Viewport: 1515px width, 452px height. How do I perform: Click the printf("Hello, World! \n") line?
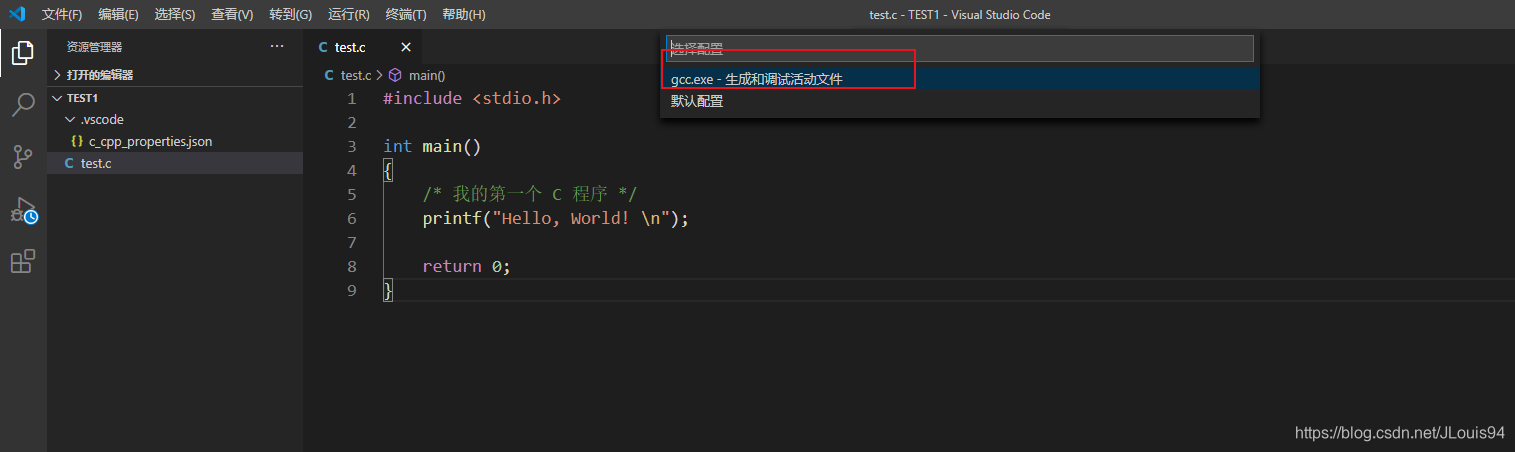pos(556,218)
